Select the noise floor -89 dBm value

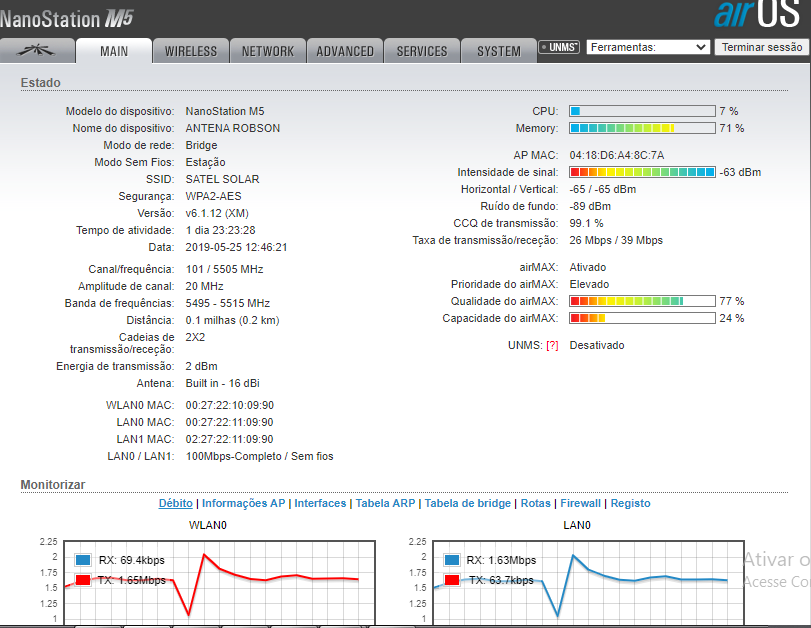(x=590, y=206)
